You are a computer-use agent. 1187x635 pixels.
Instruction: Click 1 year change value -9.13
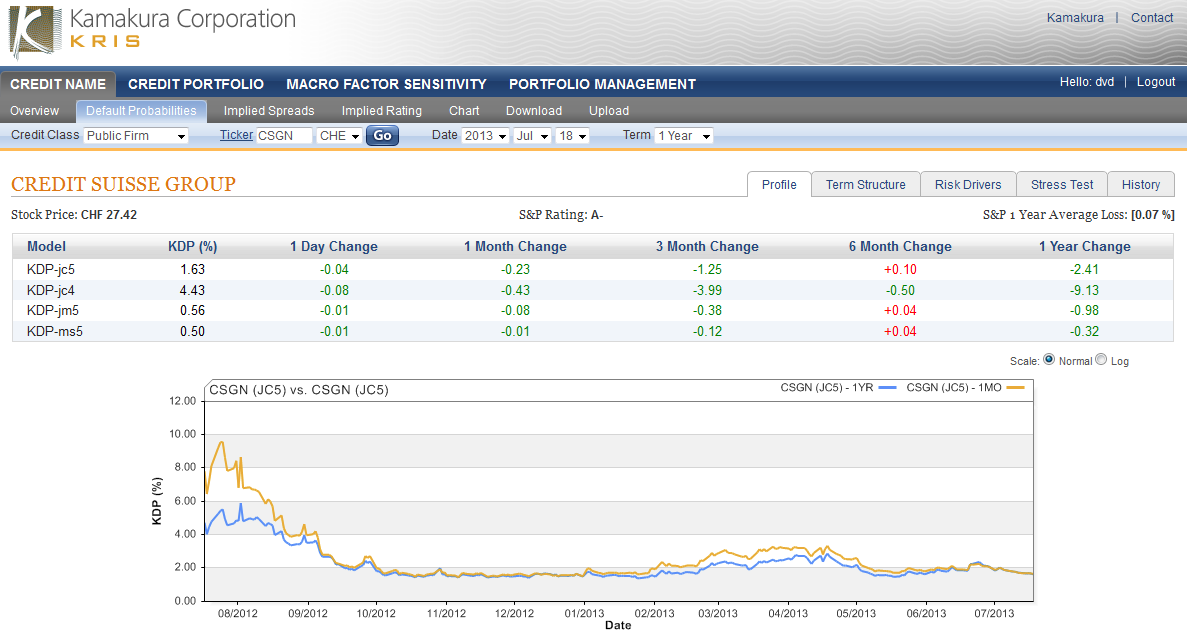[1085, 290]
